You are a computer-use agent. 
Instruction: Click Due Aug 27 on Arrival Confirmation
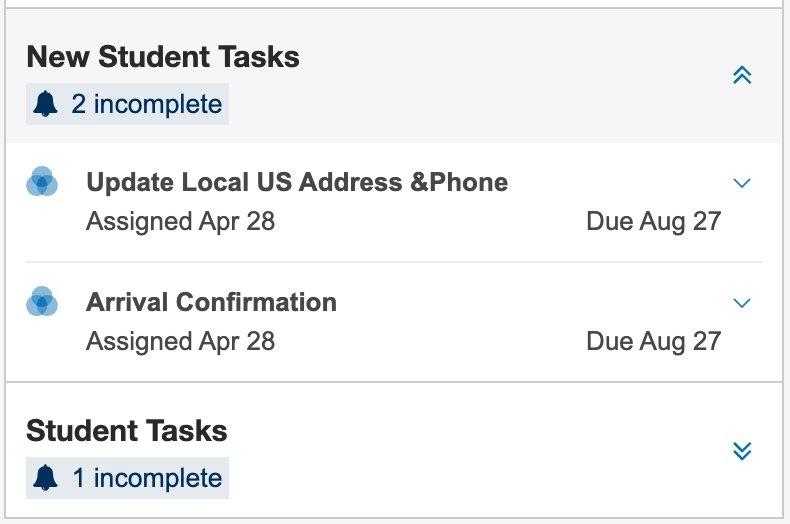[x=653, y=341]
